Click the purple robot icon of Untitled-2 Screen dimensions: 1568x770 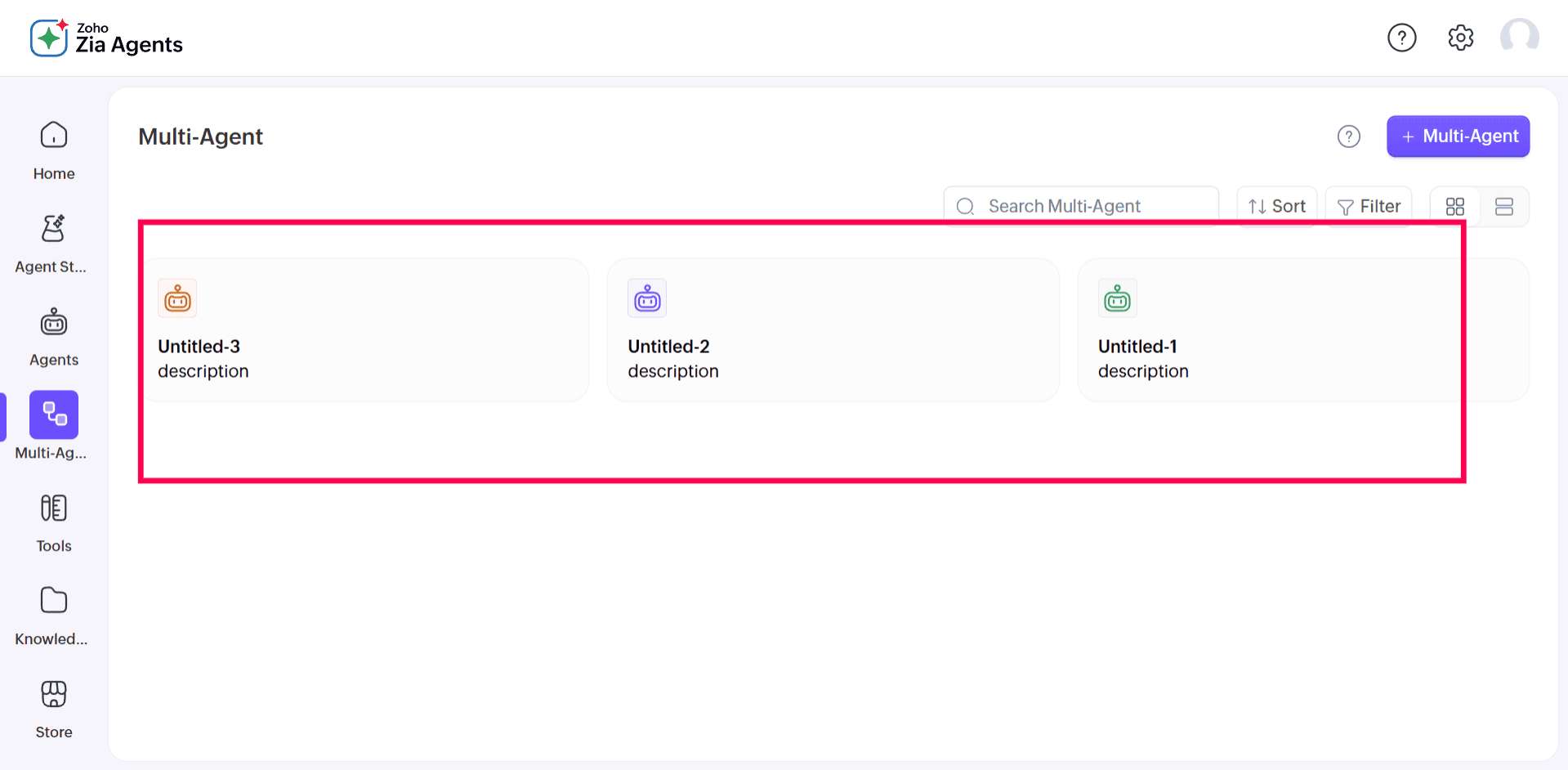pyautogui.click(x=647, y=299)
